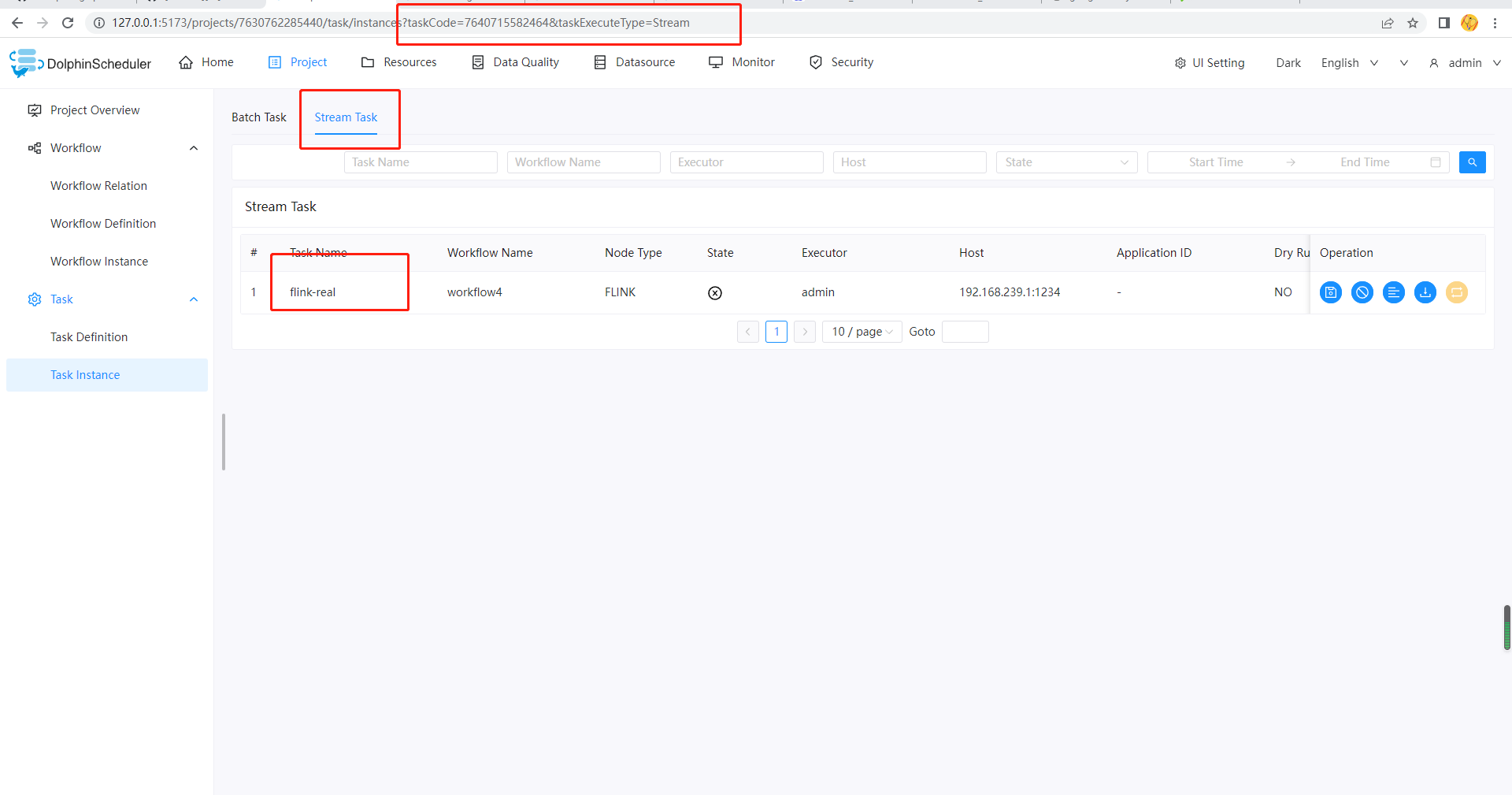This screenshot has height=795, width=1512.
Task: Open UI Setting
Action: coord(1210,63)
